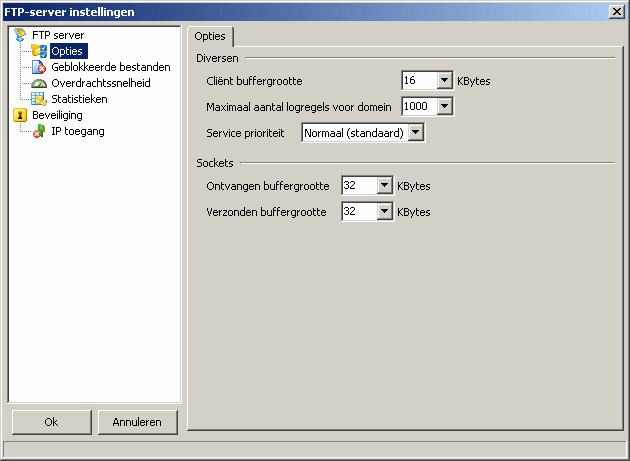630x461 pixels.
Task: Click the status bar at the dialog bottom
Action: pos(315,449)
